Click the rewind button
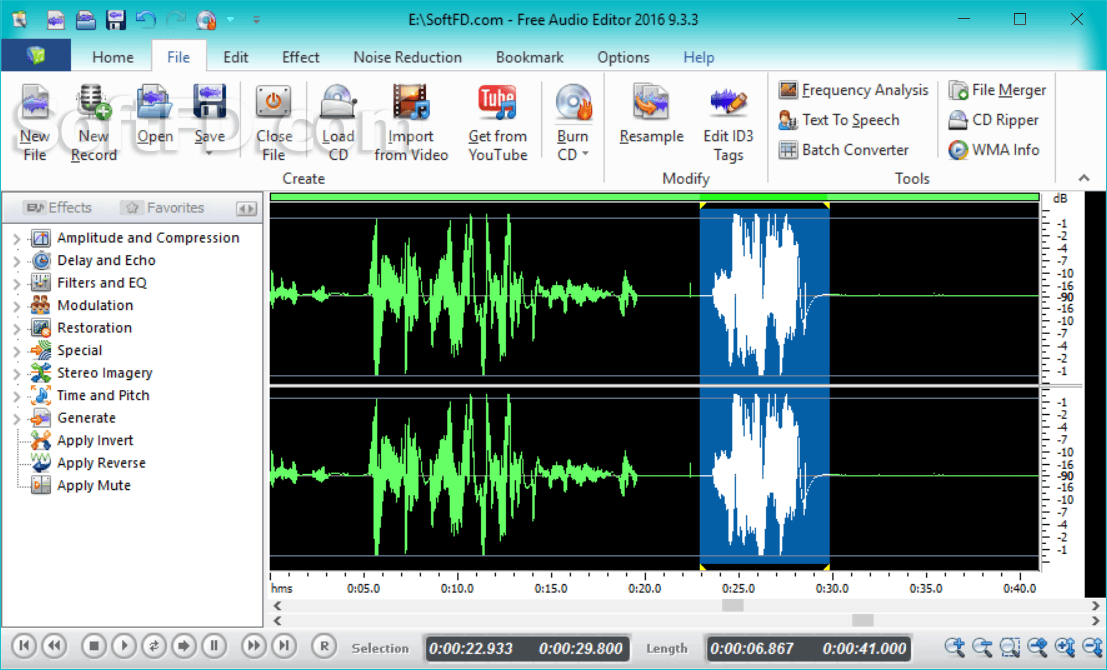Viewport: 1107px width, 670px height. [x=54, y=645]
